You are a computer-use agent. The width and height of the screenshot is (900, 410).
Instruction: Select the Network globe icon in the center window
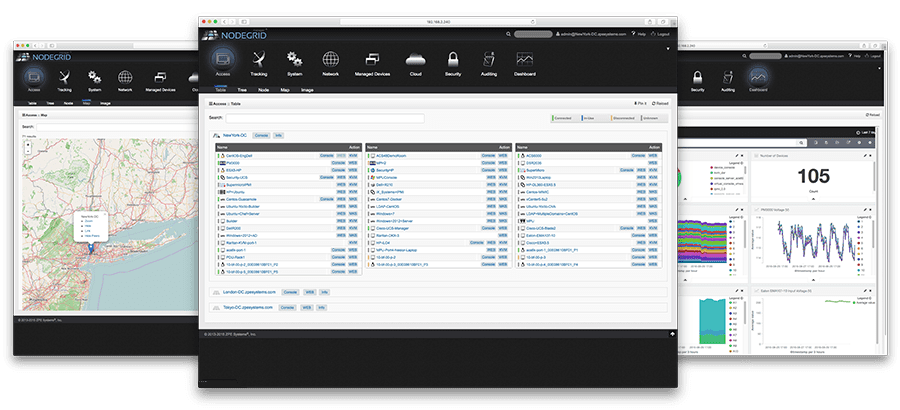[330, 62]
